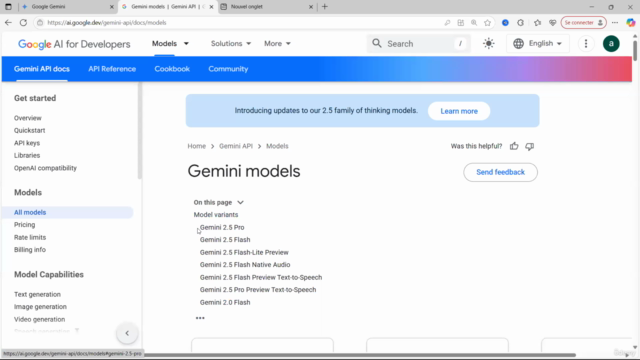The width and height of the screenshot is (640, 360).
Task: Open the Cookbook tab
Action: pos(172,69)
